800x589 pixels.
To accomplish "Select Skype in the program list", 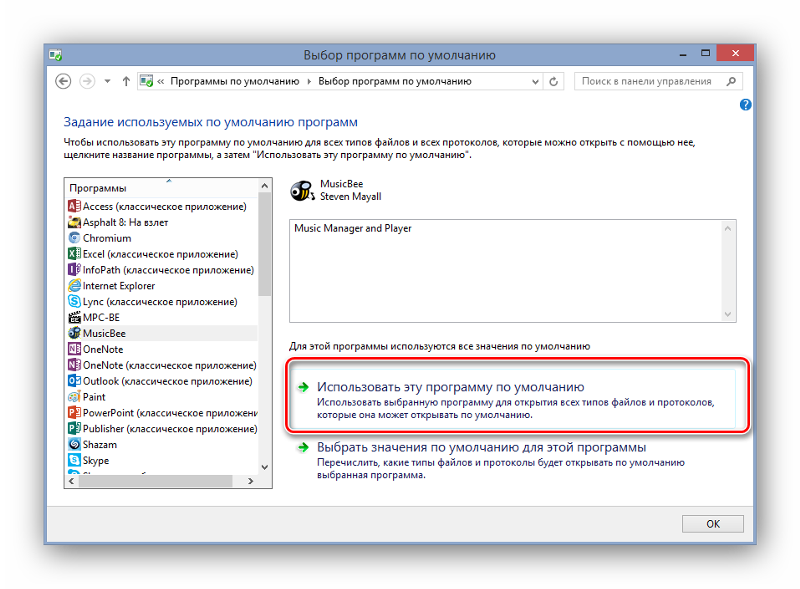I will (x=161, y=460).
